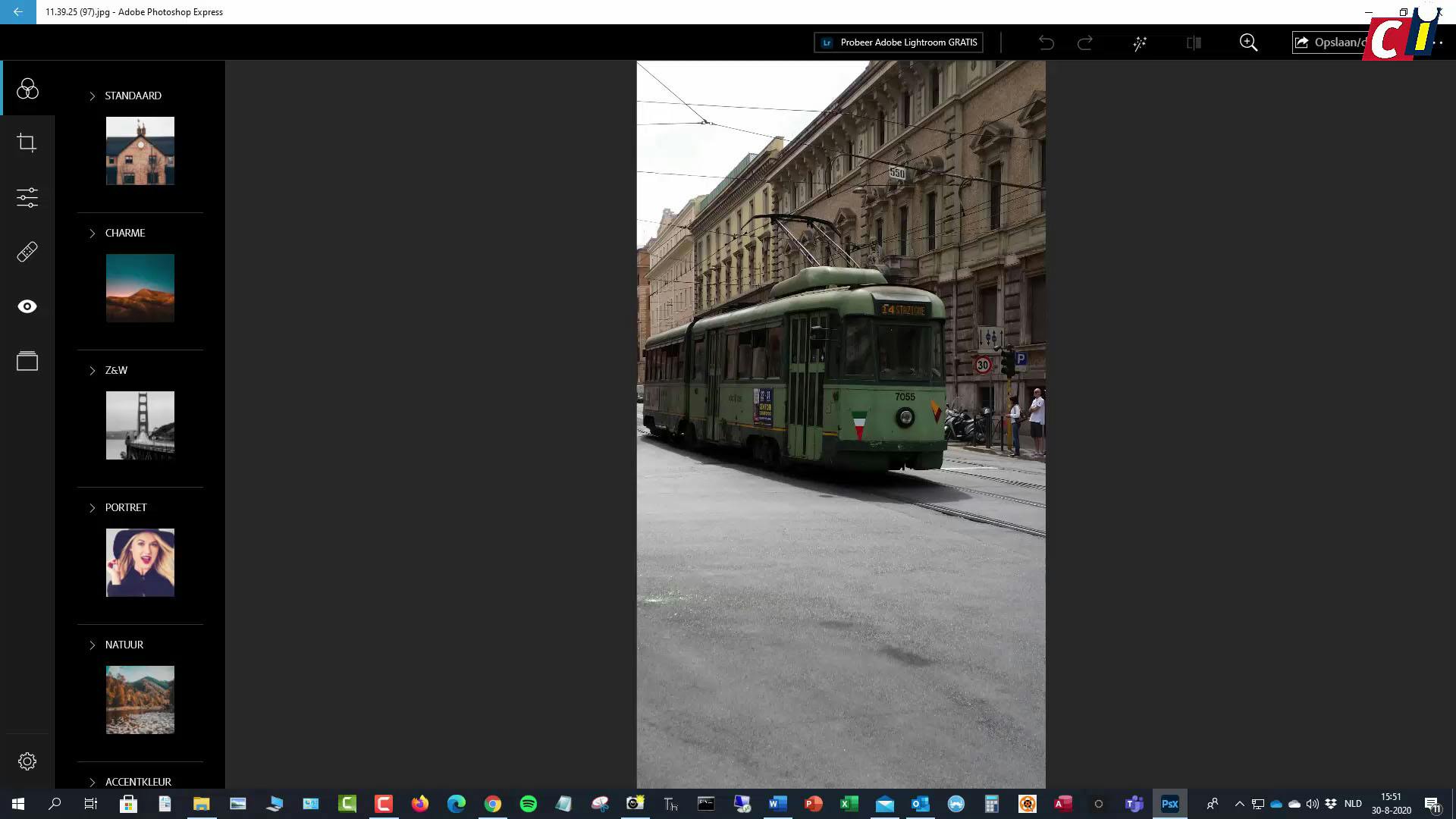
Task: Launch Microsoft Edge from taskbar
Action: [x=457, y=804]
